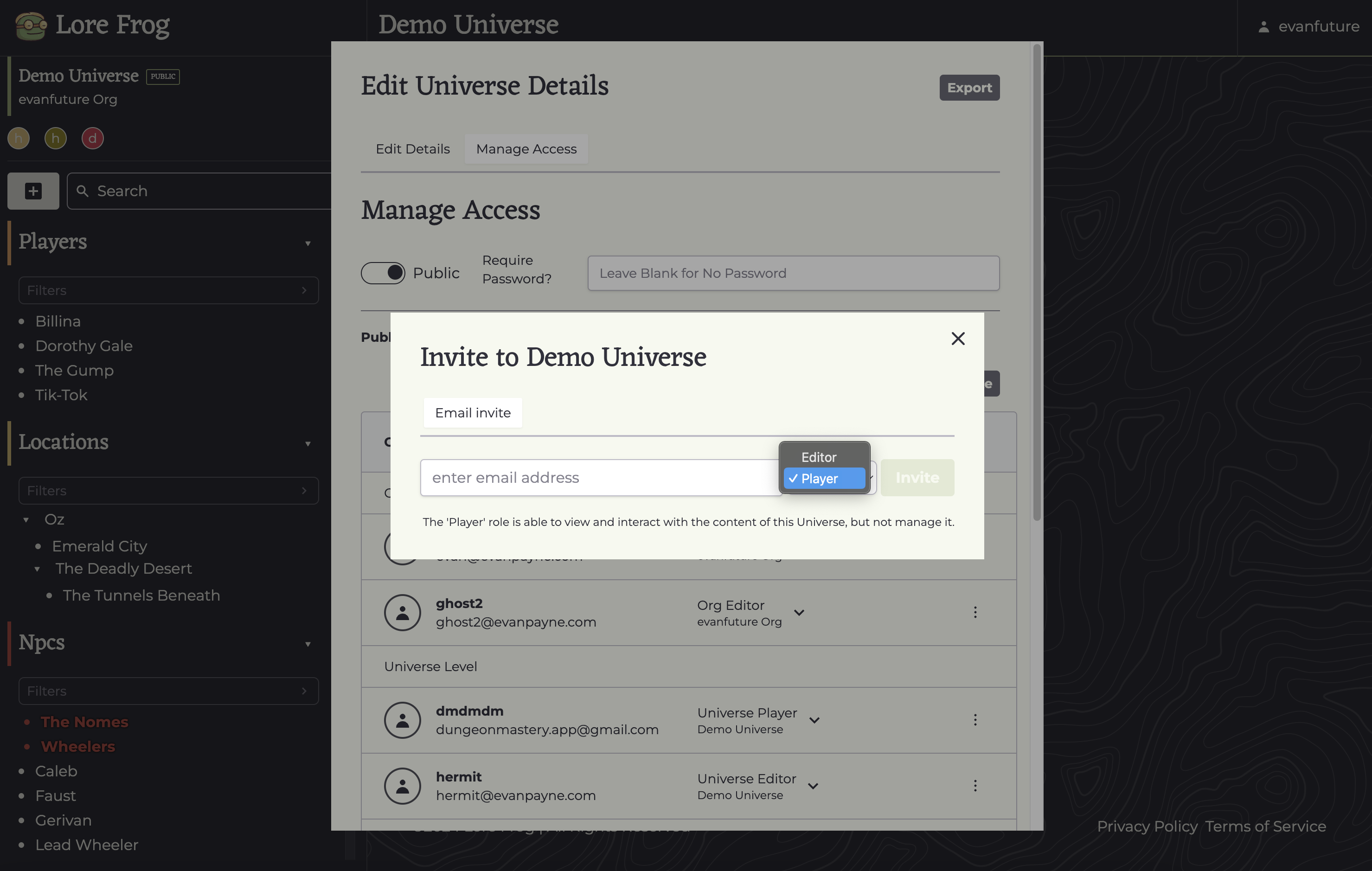
Task: Click the red 'd' user avatar
Action: (x=92, y=138)
